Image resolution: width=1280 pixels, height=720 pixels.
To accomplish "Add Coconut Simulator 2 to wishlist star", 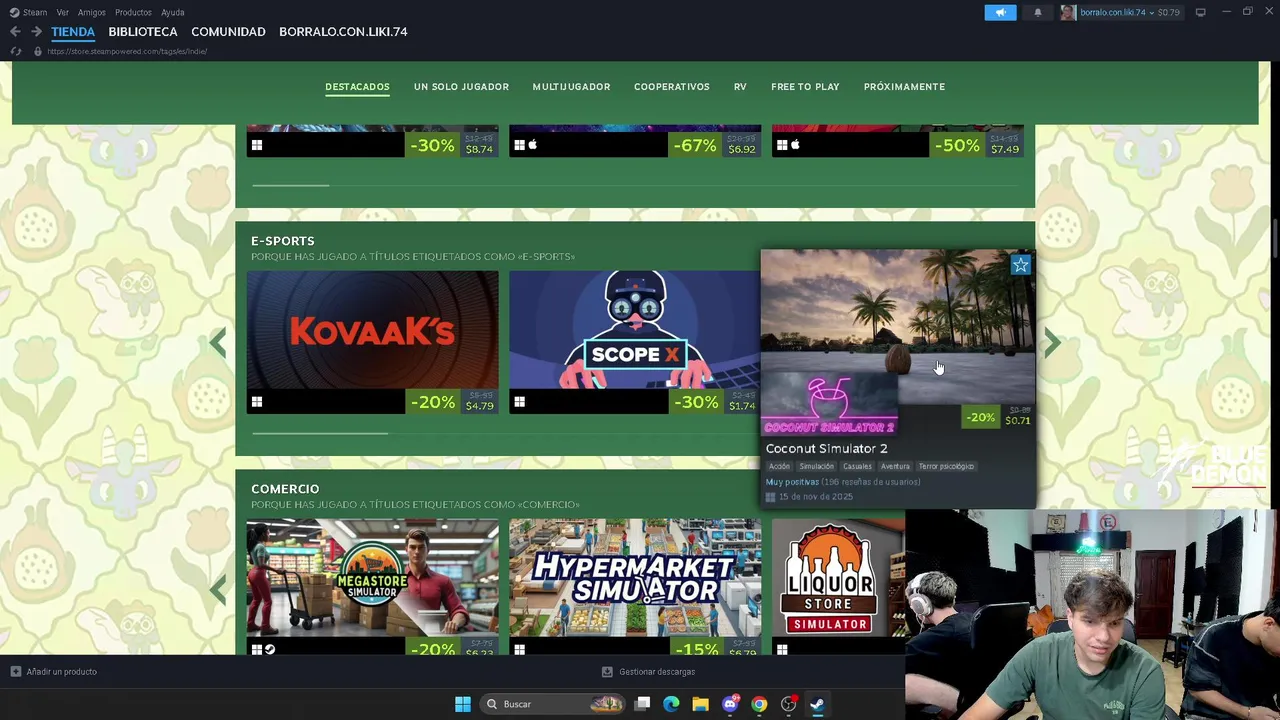I will 1020,265.
